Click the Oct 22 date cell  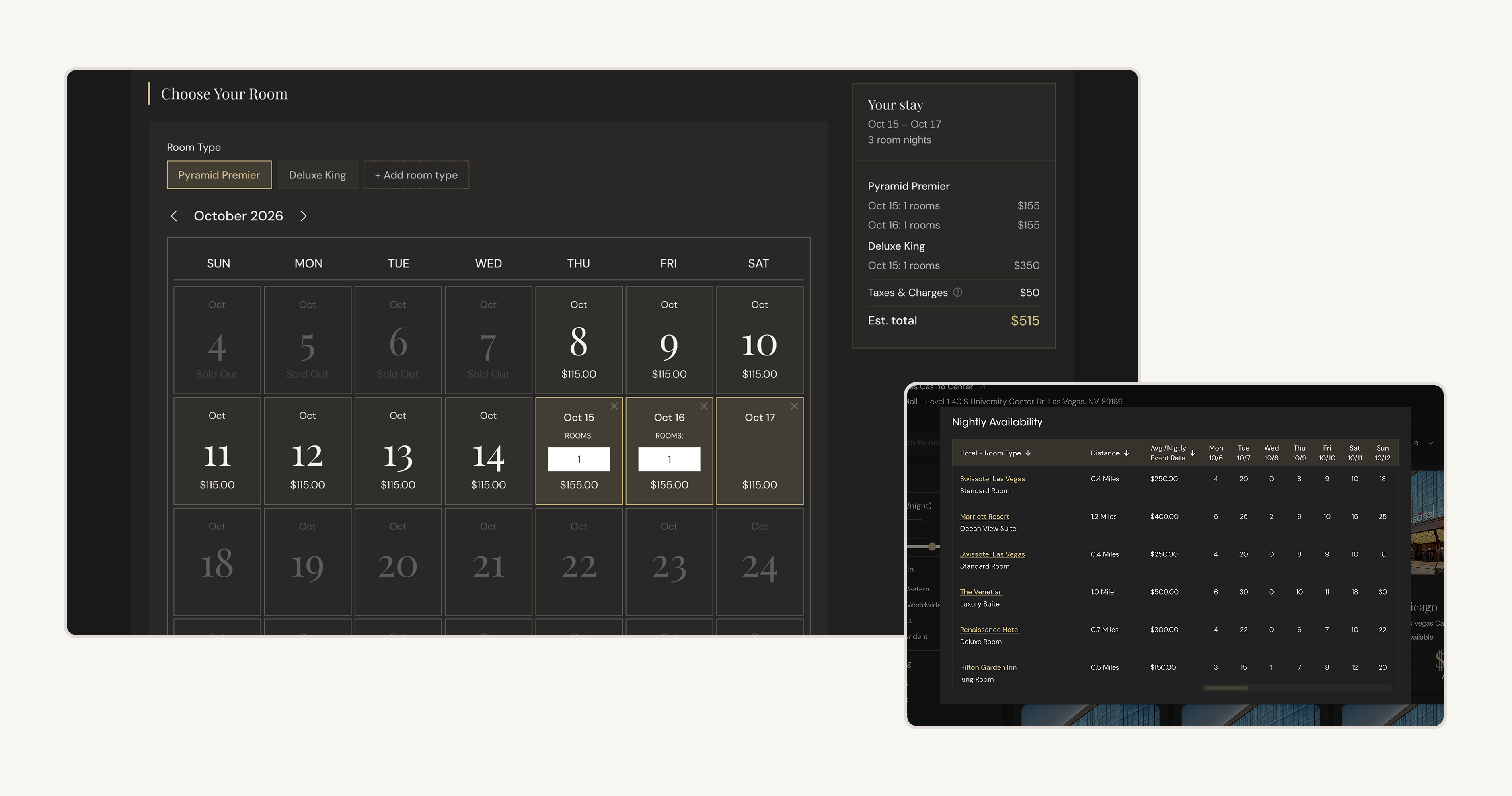(579, 562)
